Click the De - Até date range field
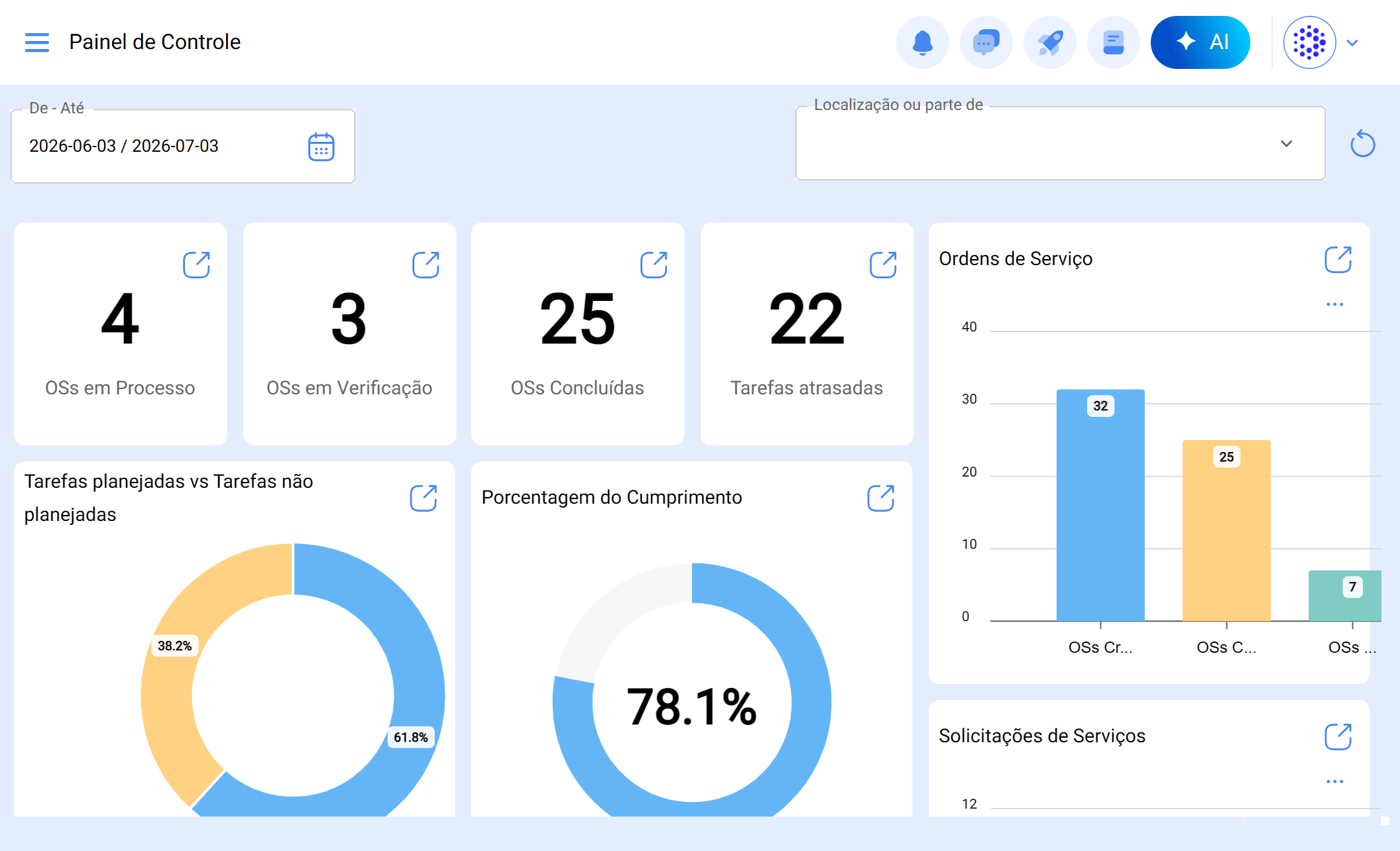Viewport: 1400px width, 851px height. coord(183,146)
